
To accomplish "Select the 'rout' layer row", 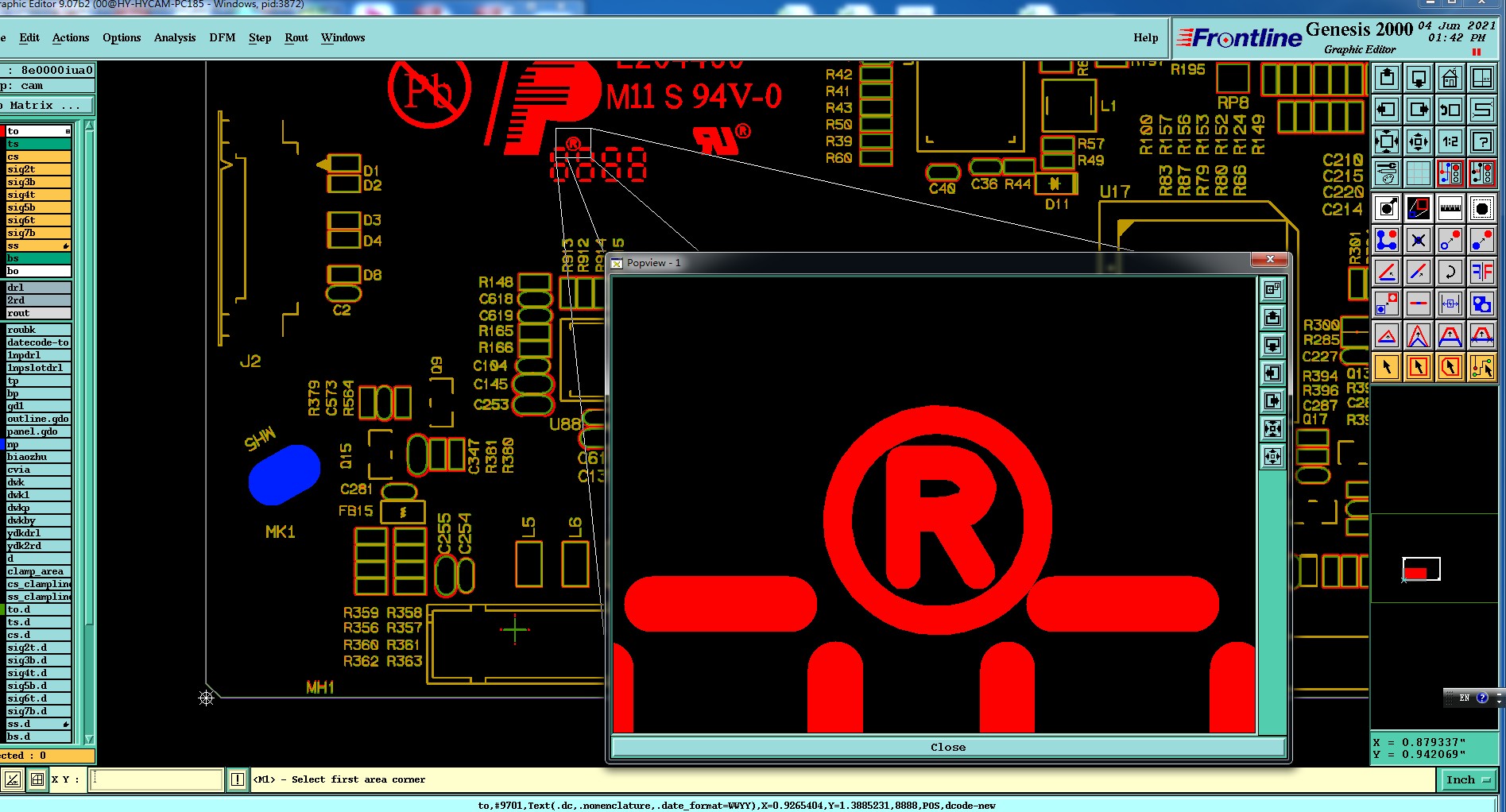I will point(38,313).
